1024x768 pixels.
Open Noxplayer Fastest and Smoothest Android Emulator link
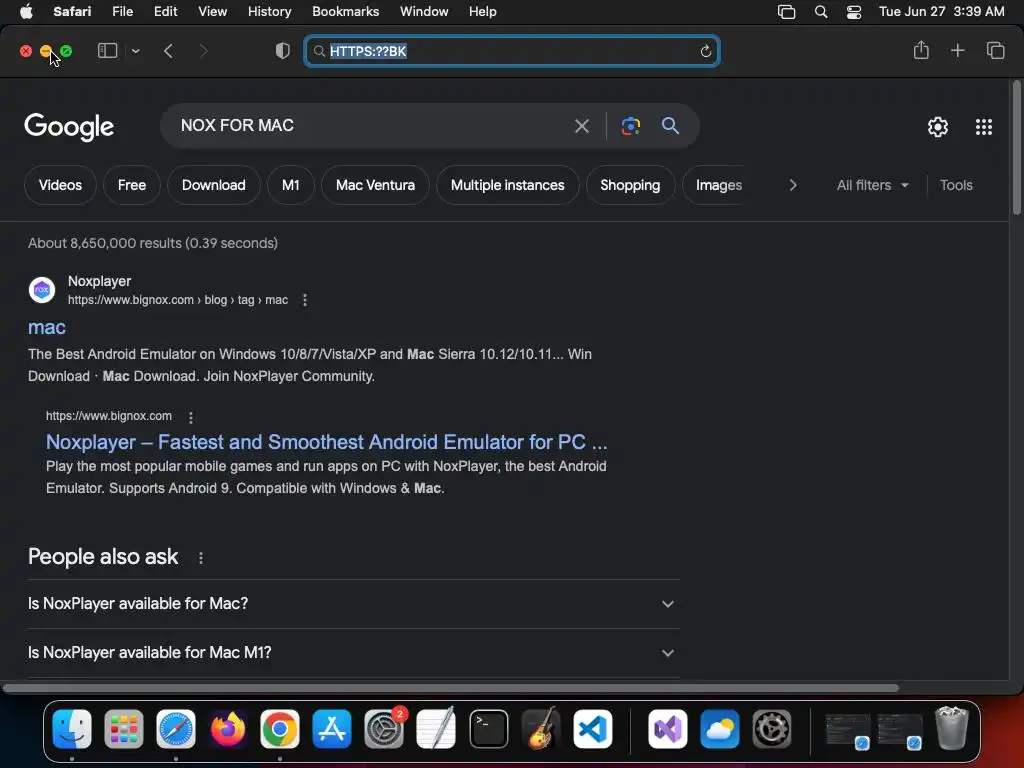click(327, 442)
